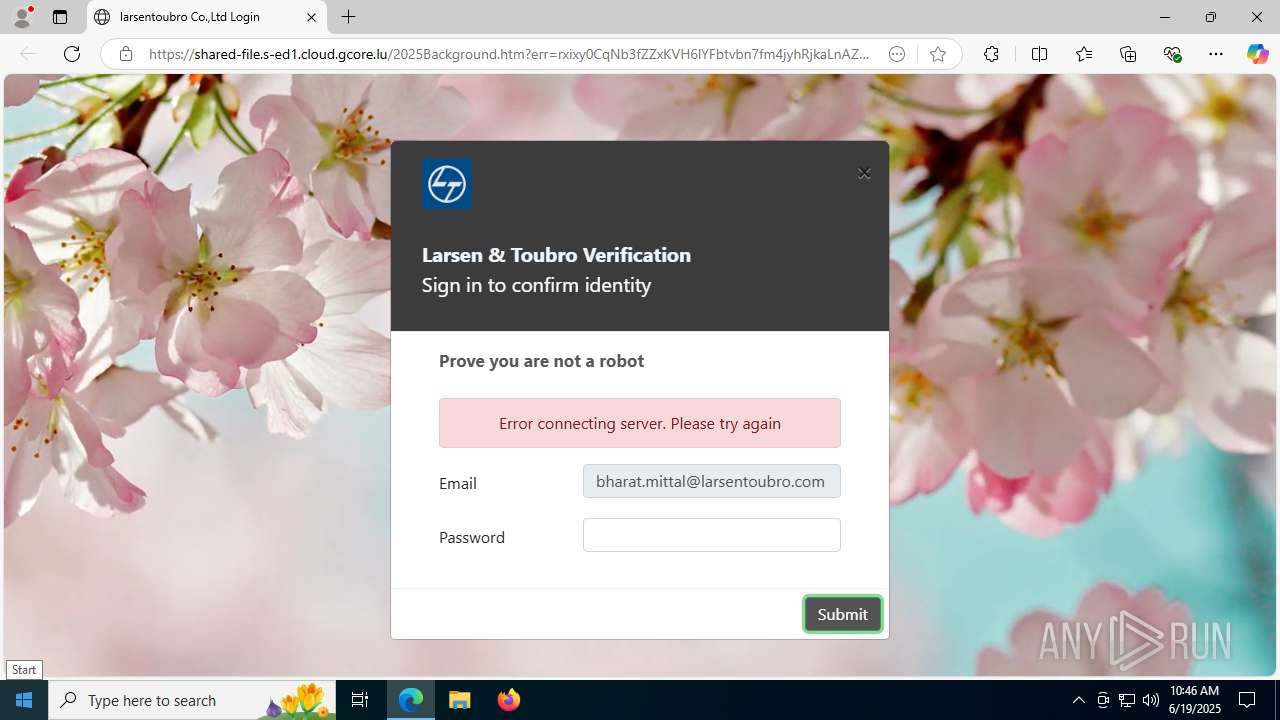1280x720 pixels.
Task: Click the taskbar search box
Action: coord(192,700)
